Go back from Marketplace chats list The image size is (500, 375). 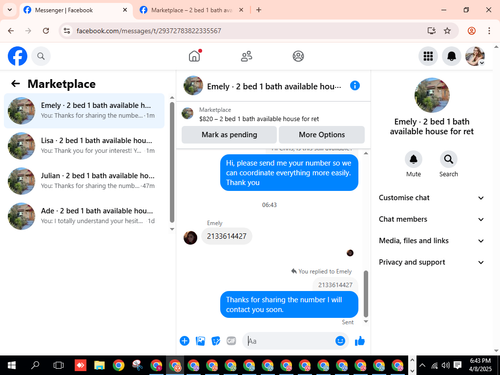[x=16, y=83]
